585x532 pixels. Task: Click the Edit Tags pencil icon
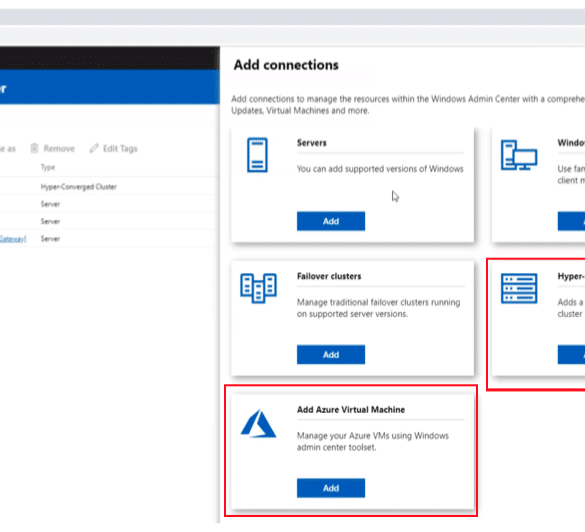pos(94,148)
